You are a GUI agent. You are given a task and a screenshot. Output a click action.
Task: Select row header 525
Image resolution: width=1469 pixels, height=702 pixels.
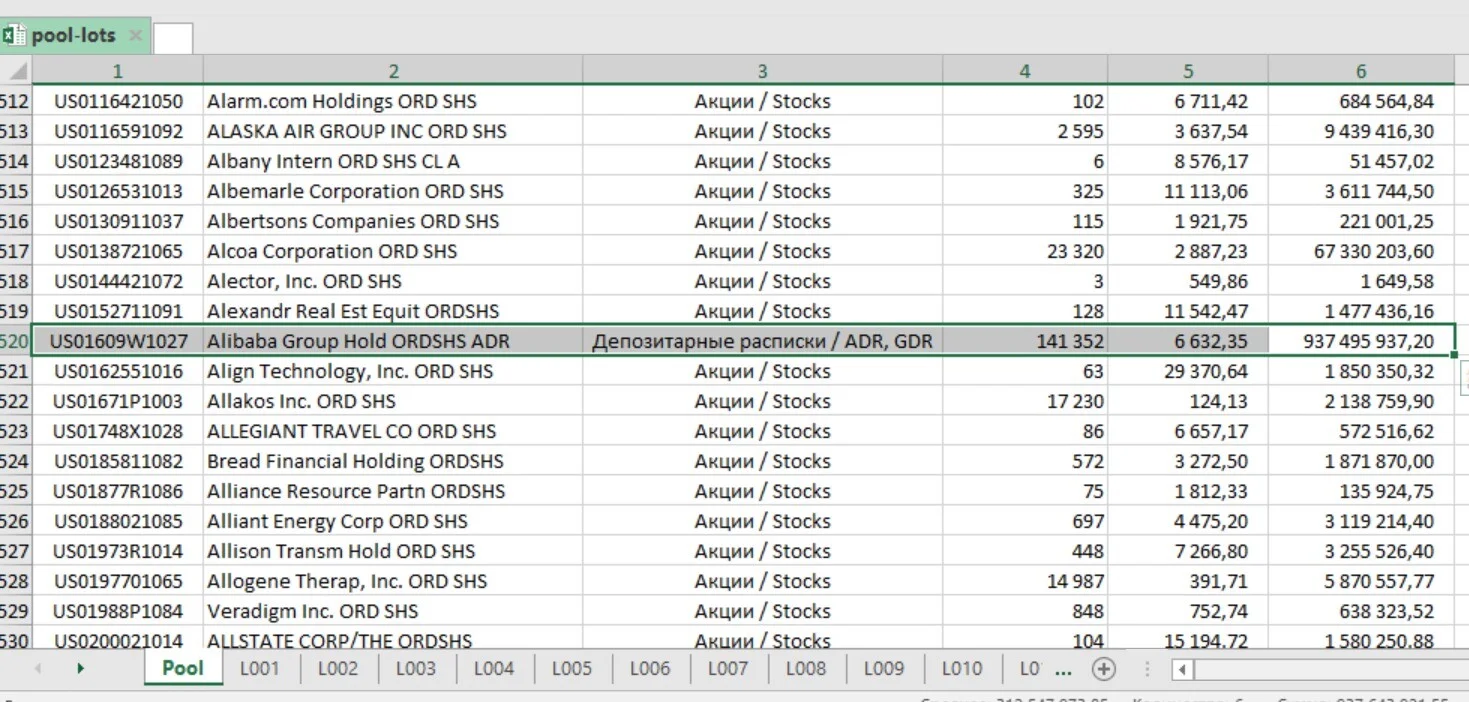coord(16,491)
